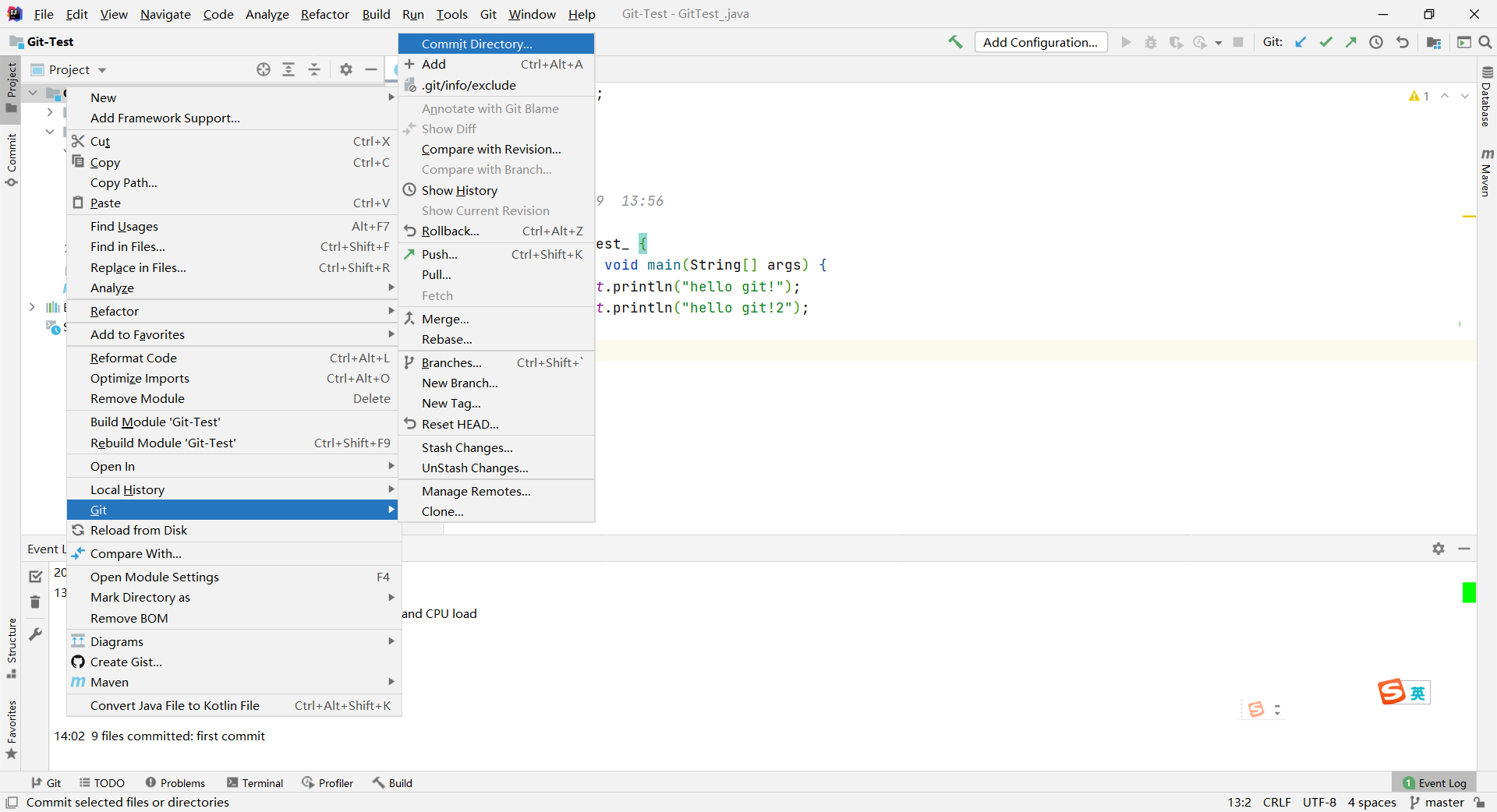This screenshot has height=812, width=1497.
Task: Expand the Refactor submenu
Action: [x=232, y=311]
